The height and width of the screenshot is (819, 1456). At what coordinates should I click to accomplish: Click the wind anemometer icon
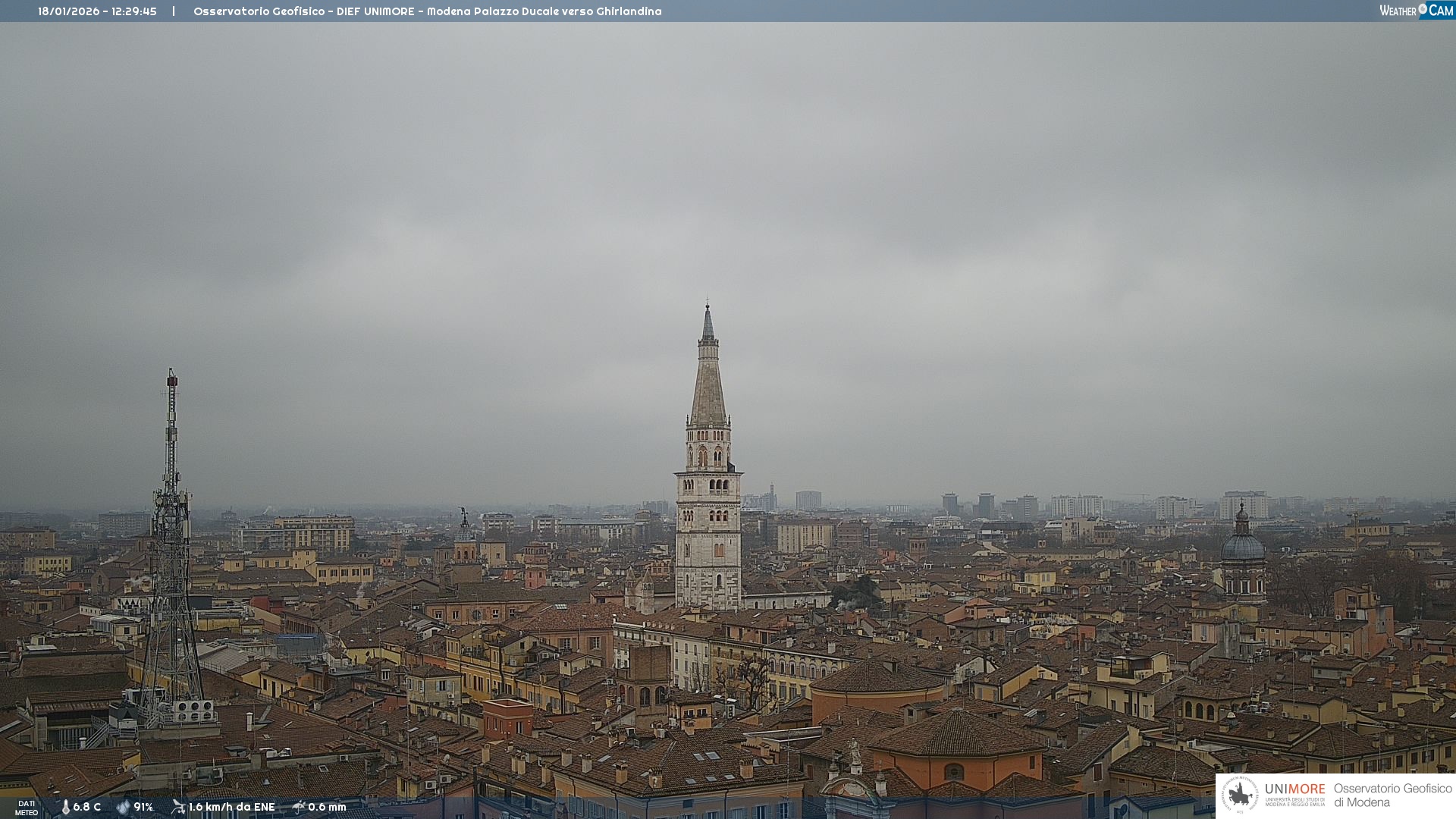178,807
